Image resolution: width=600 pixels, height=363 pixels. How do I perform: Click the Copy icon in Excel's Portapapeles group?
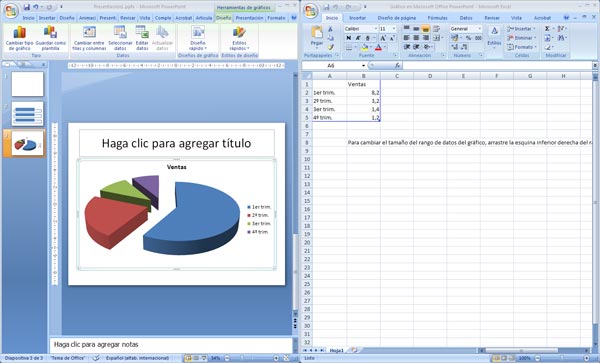pyautogui.click(x=331, y=38)
